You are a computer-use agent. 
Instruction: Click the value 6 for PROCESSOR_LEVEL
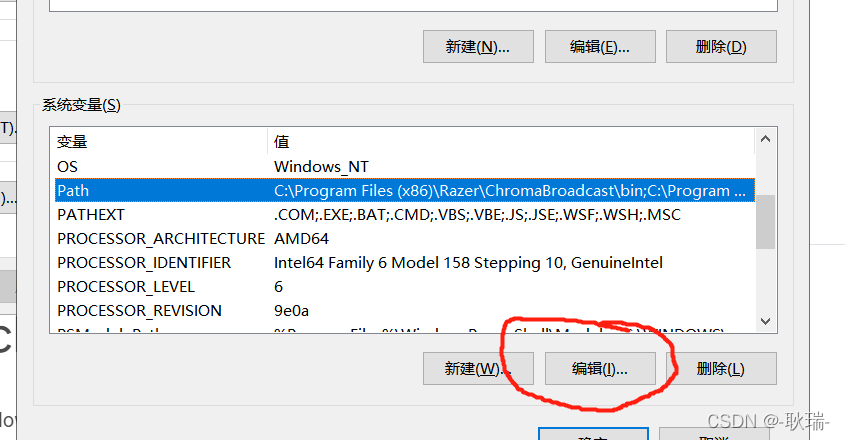point(279,286)
